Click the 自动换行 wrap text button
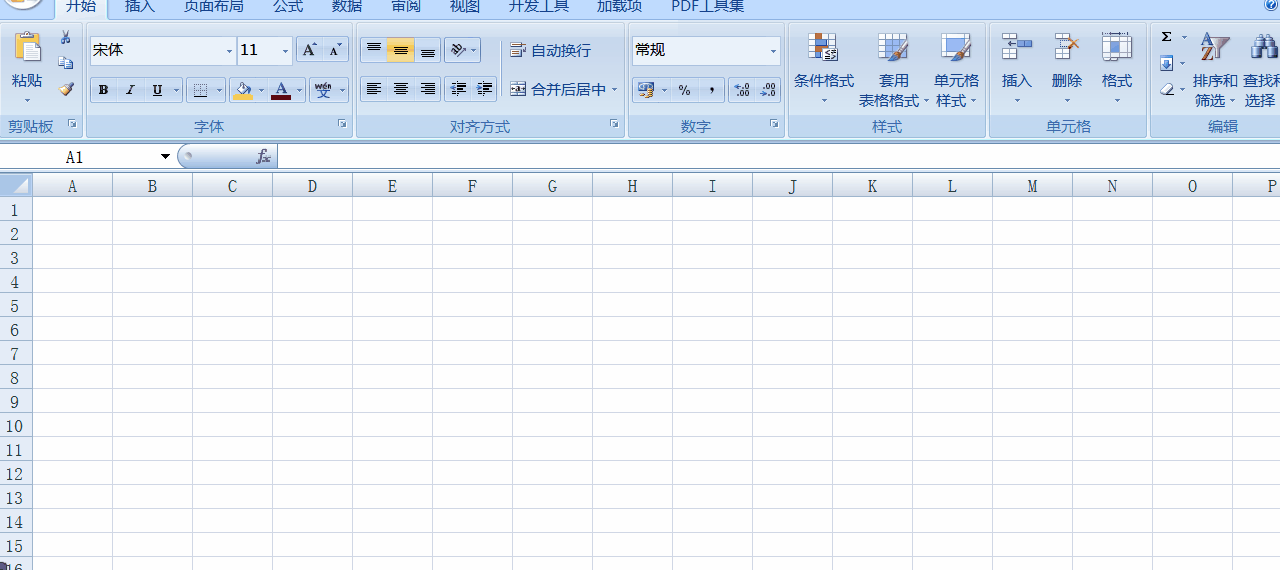This screenshot has width=1280, height=570. (x=551, y=50)
